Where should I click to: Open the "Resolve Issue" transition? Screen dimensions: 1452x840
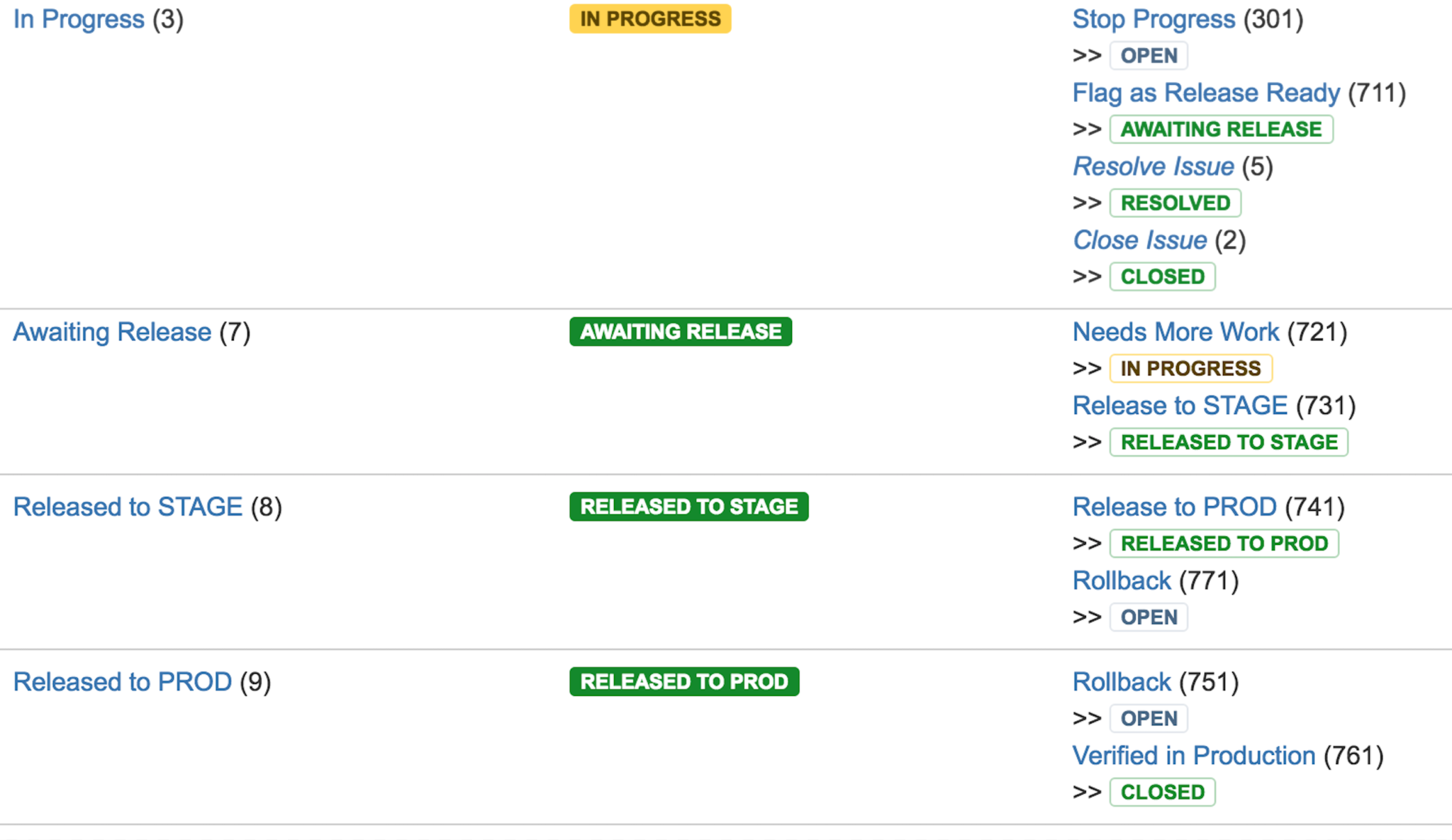tap(1152, 166)
